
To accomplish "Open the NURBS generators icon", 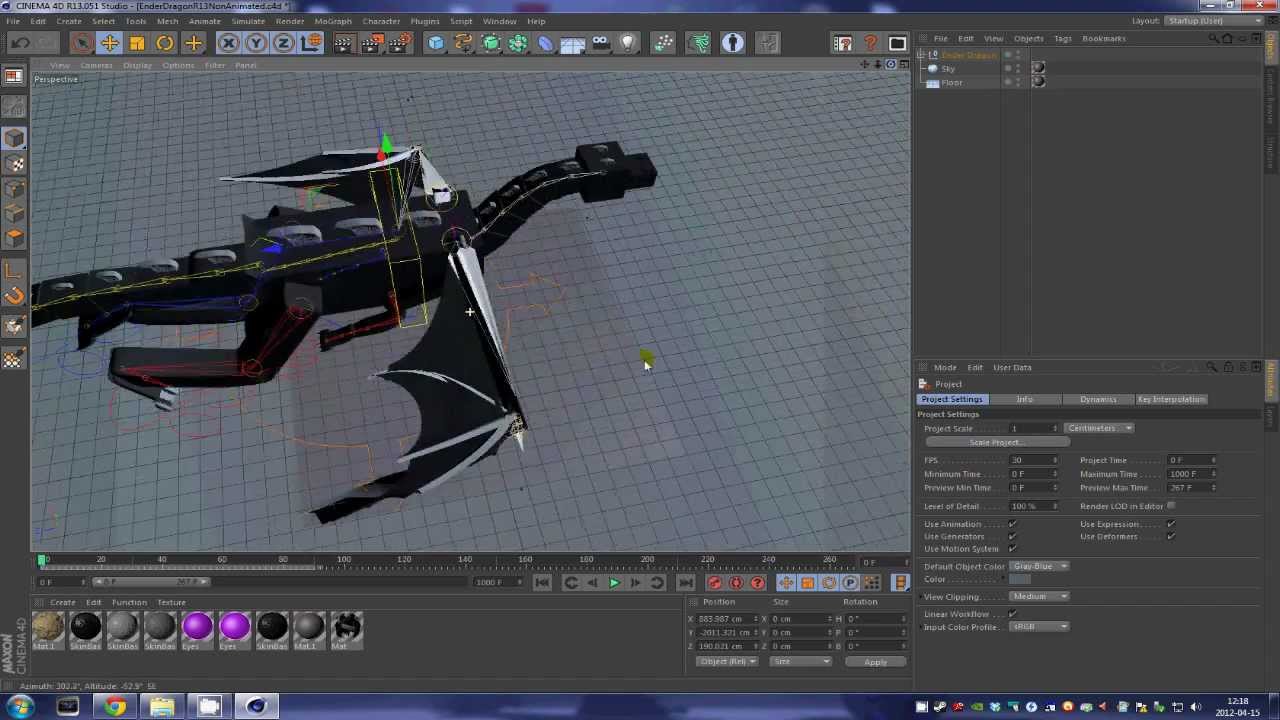I will [491, 43].
